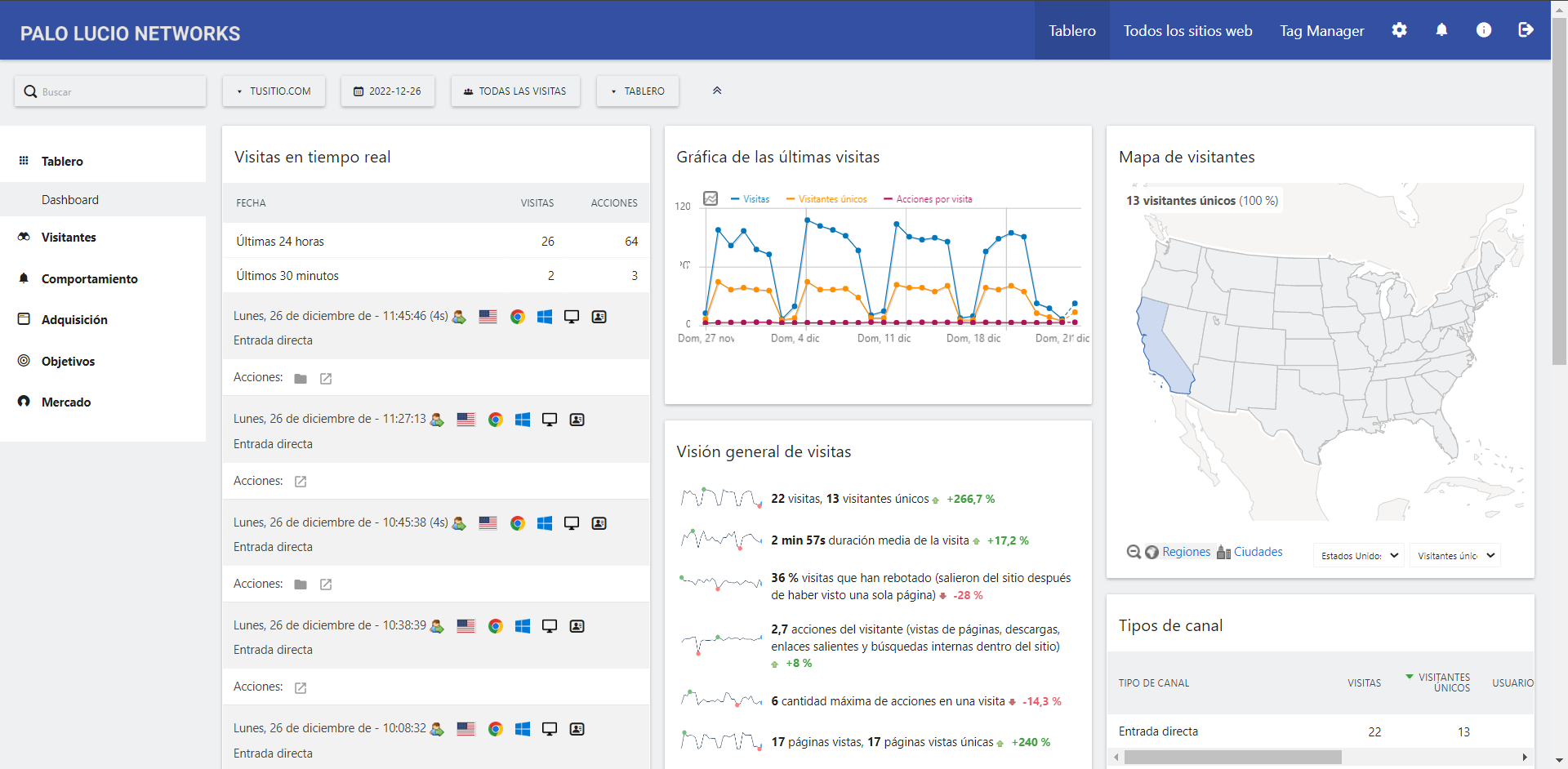1568x769 pixels.
Task: Open the TUSITIO.COM site selector
Action: point(274,91)
